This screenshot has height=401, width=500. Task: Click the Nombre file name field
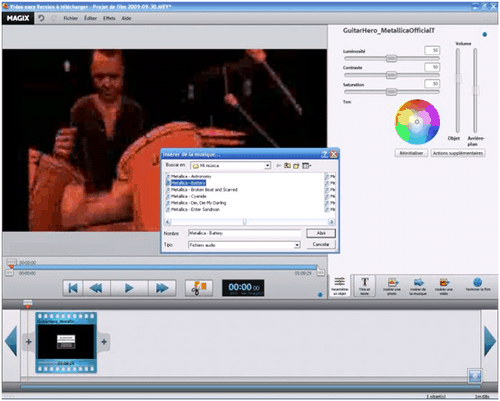tap(244, 233)
